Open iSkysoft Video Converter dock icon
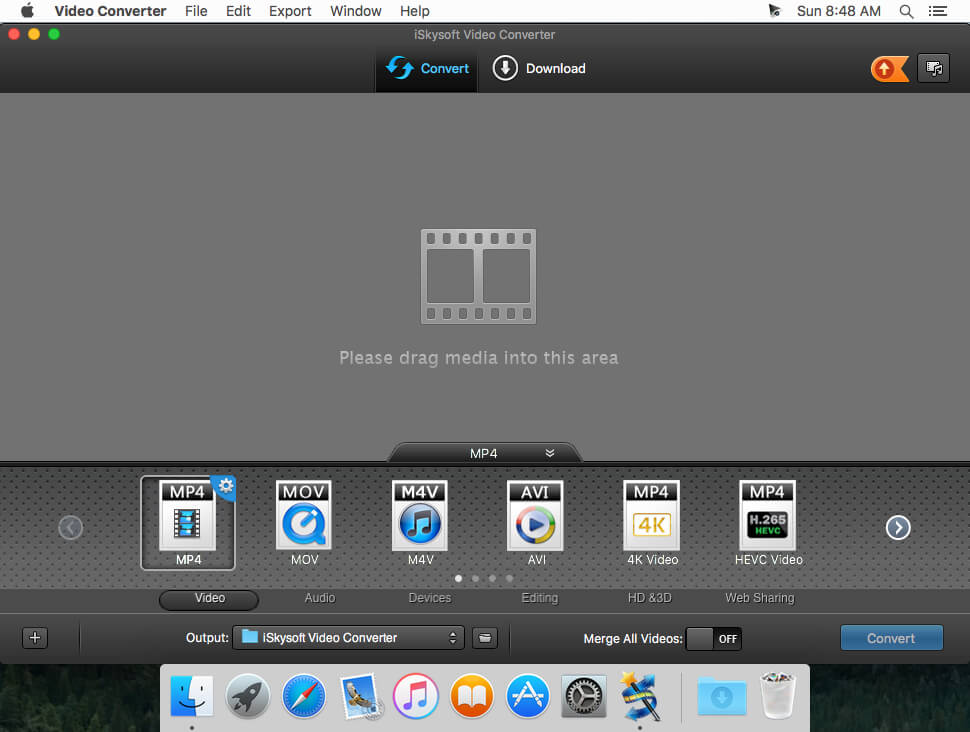This screenshot has height=732, width=970. [x=641, y=696]
